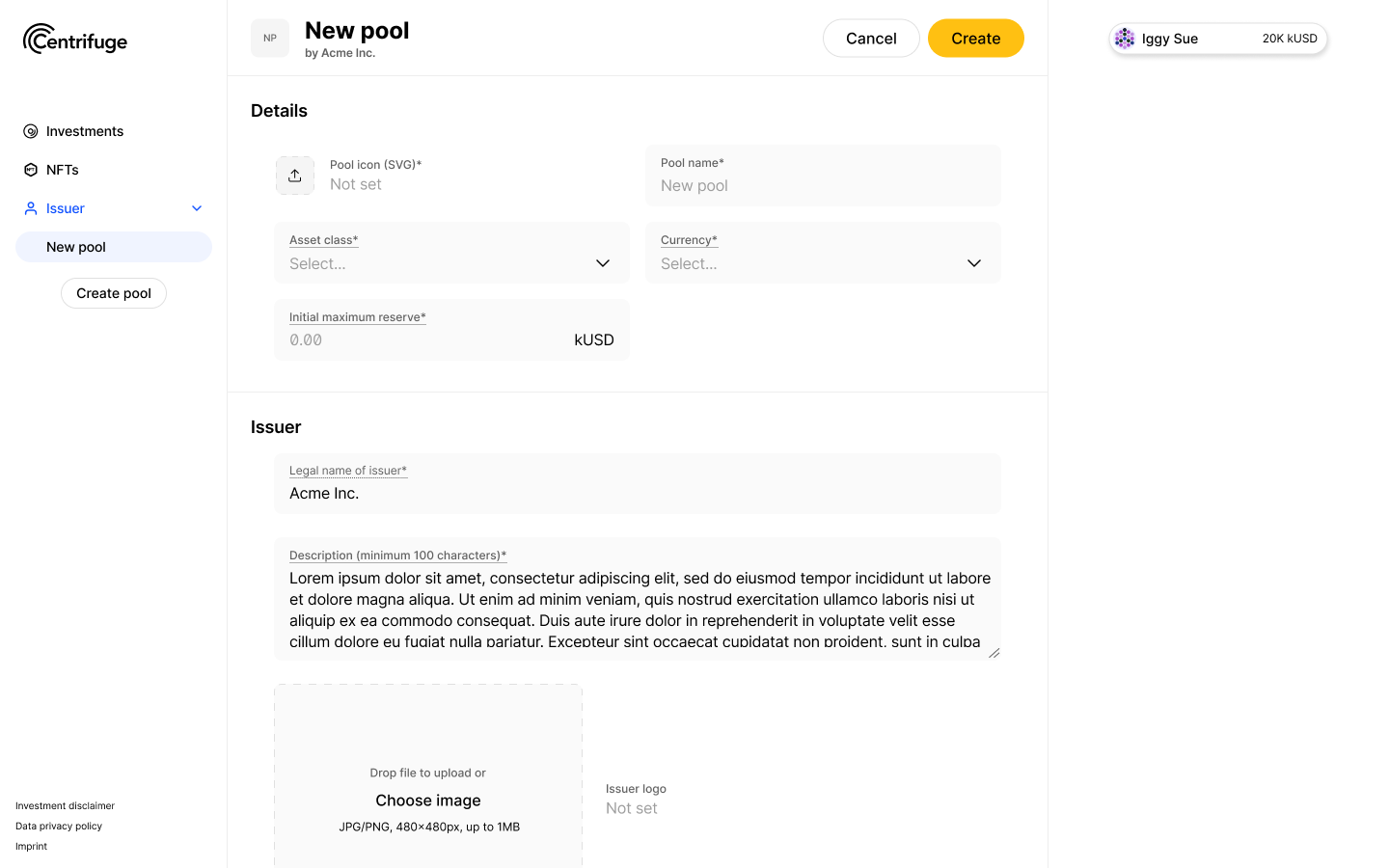Image resolution: width=1389 pixels, height=868 pixels.
Task: Select the Investments clock icon in sidebar
Action: tap(30, 131)
